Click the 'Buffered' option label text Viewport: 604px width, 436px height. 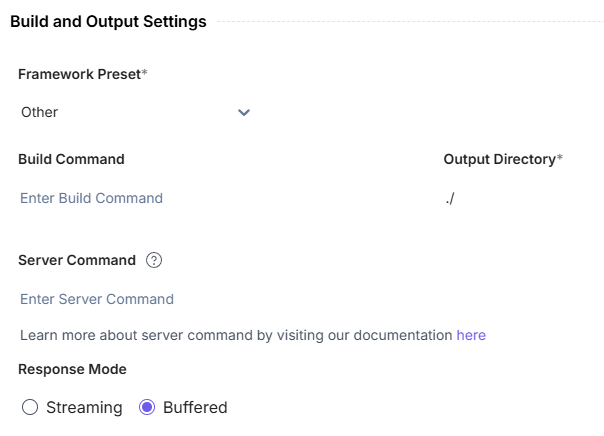pos(195,407)
